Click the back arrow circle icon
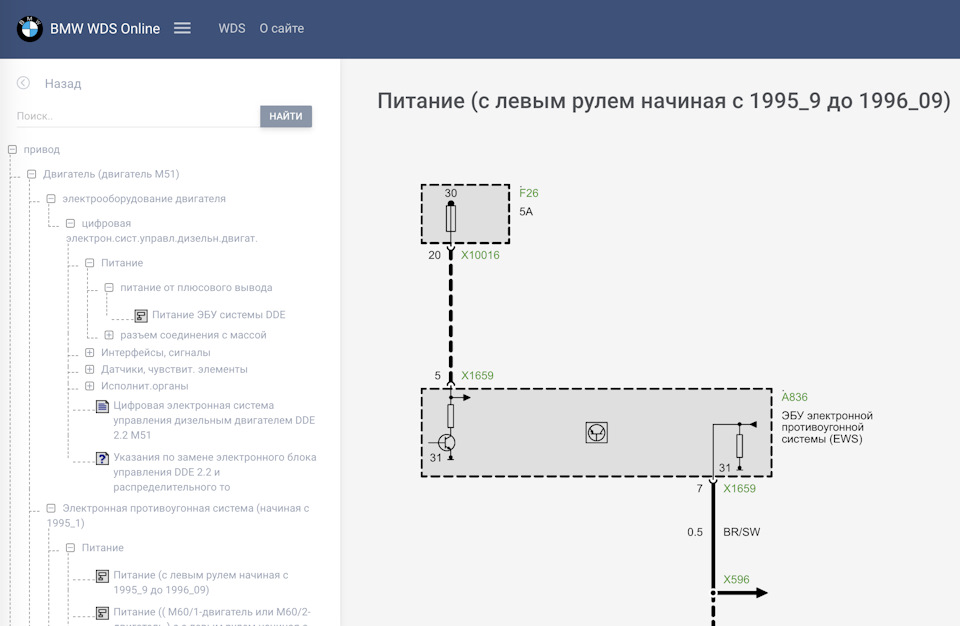 tap(23, 83)
